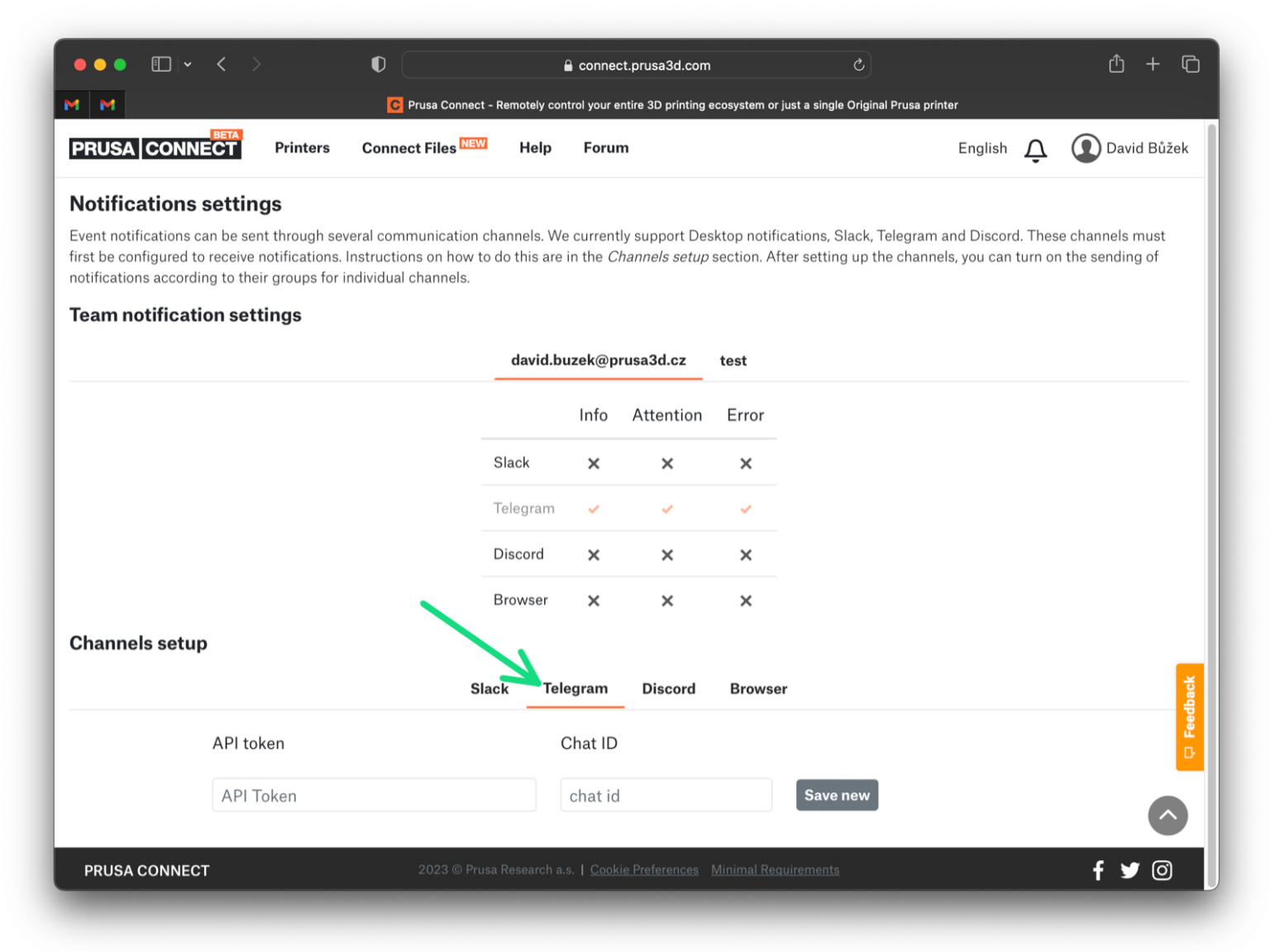The width and height of the screenshot is (1270, 952).
Task: Disable Telegram Error notifications
Action: [745, 508]
